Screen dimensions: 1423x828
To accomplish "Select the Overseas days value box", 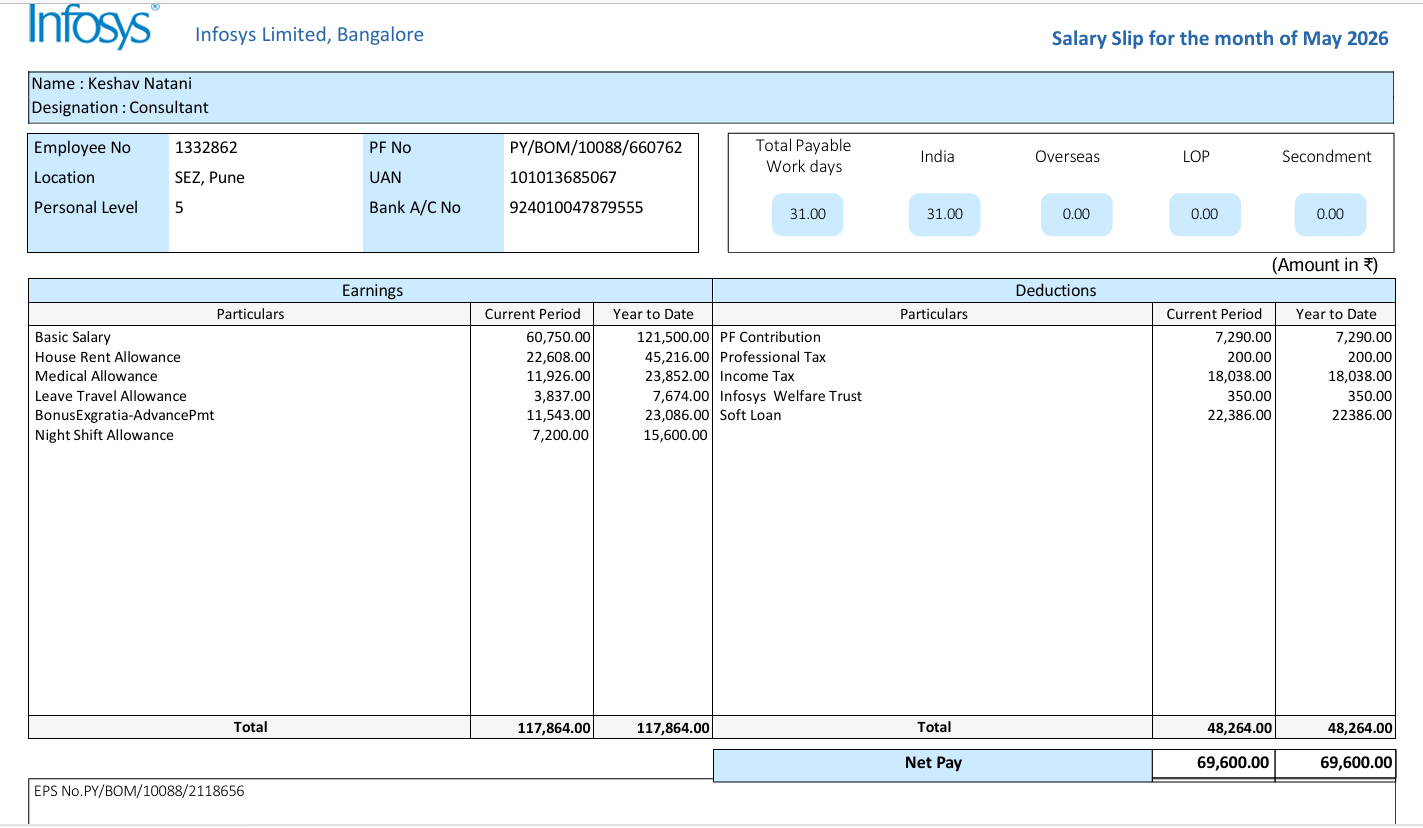I will click(x=1076, y=214).
